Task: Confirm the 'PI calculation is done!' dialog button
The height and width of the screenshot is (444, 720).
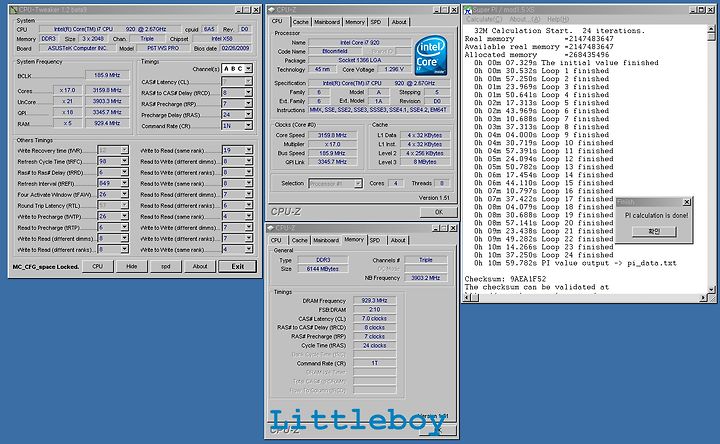Action: (x=654, y=231)
